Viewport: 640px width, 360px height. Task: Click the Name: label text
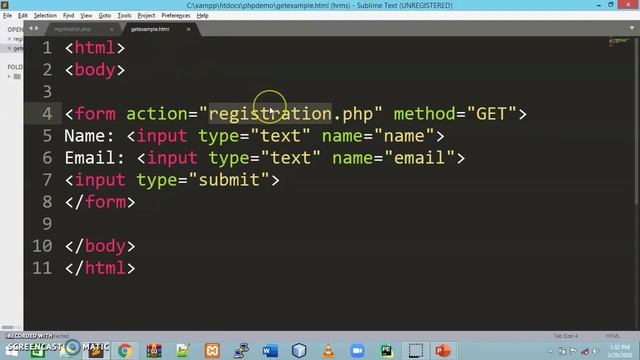pyautogui.click(x=89, y=136)
